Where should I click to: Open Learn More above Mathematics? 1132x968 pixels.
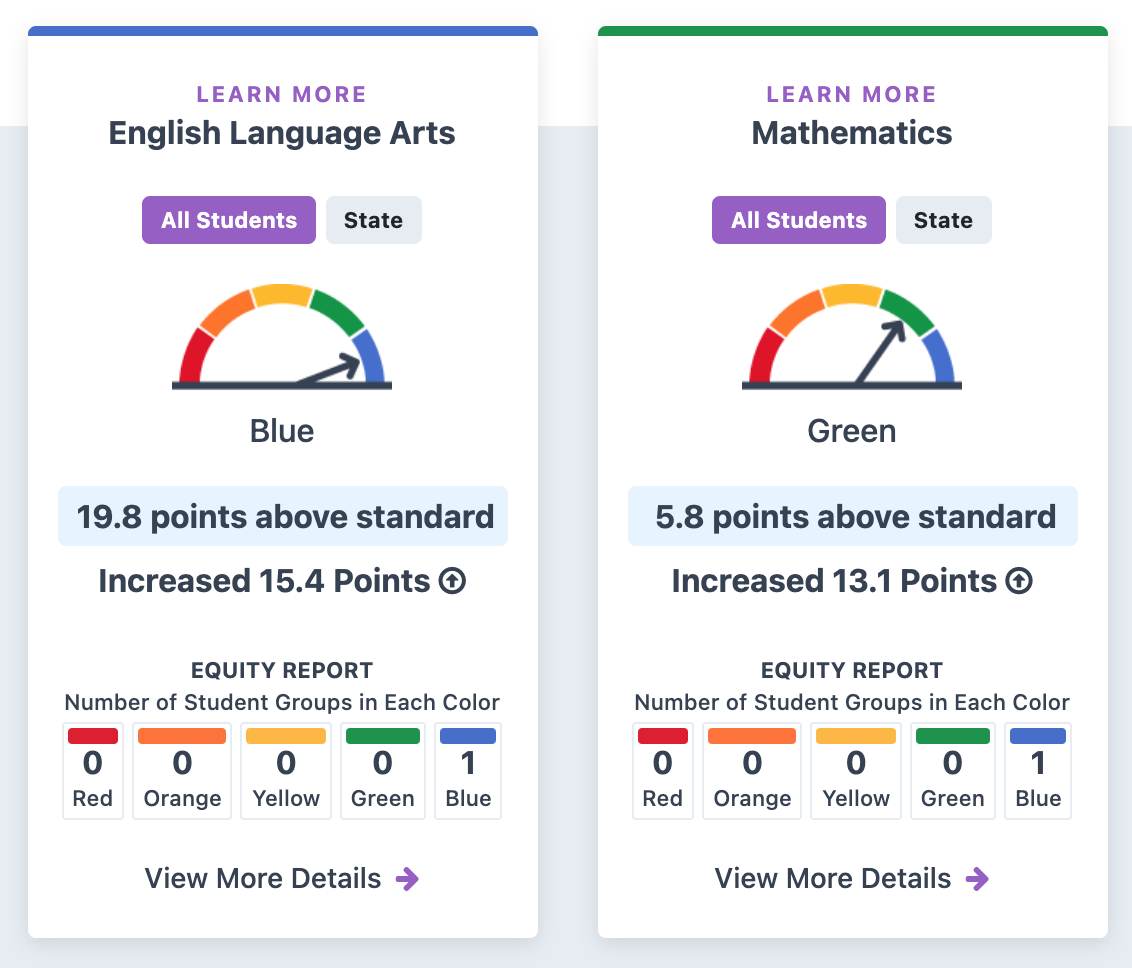852,95
